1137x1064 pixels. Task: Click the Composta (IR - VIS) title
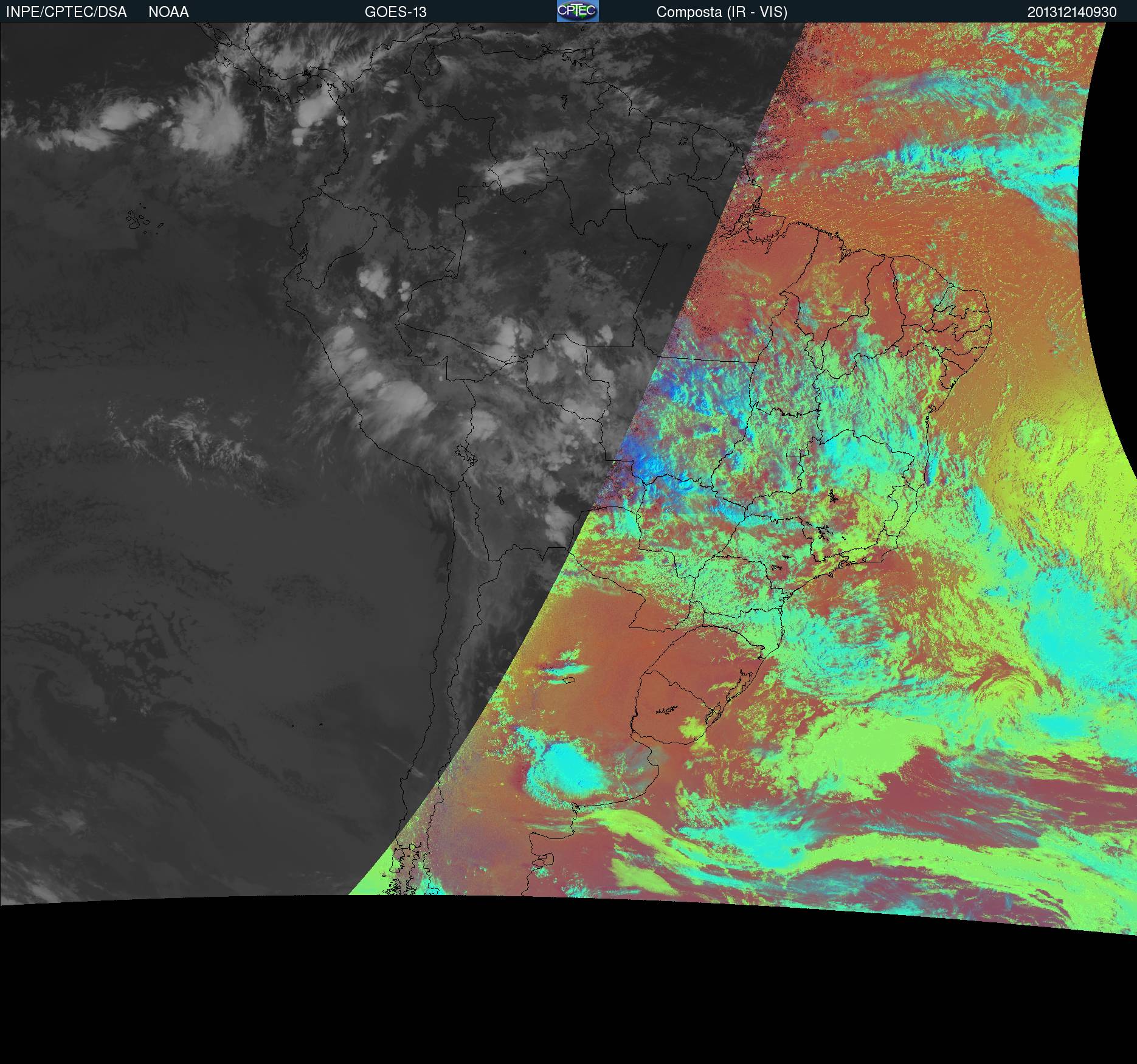coord(722,12)
